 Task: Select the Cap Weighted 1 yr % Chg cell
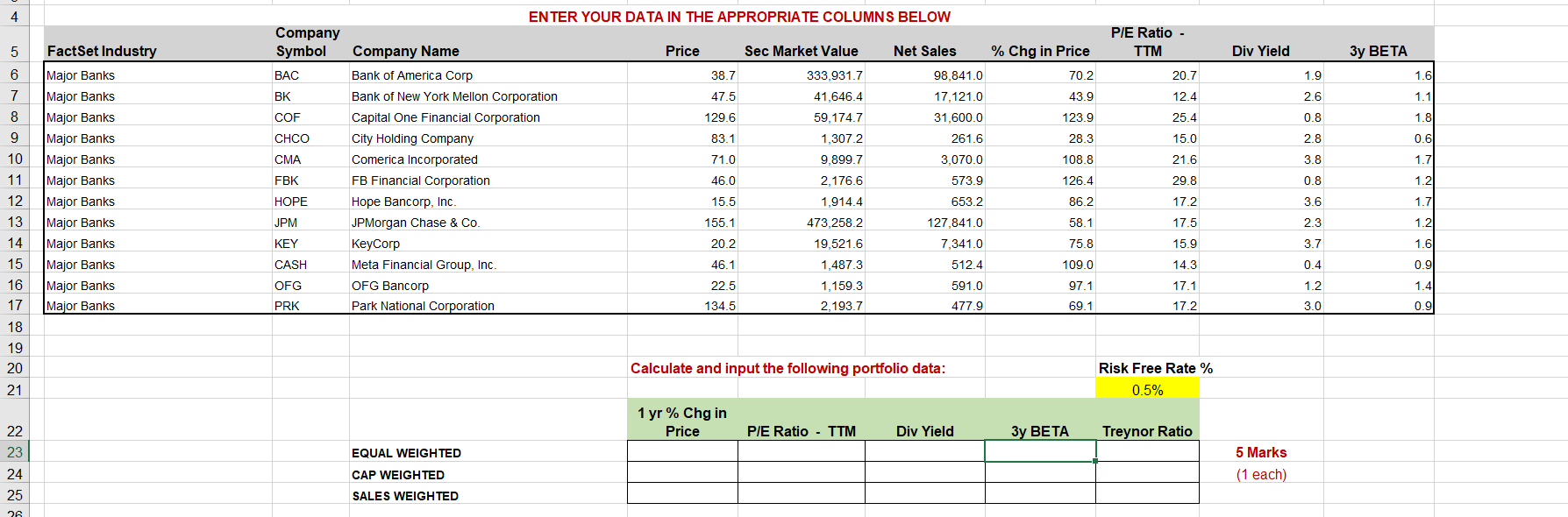[682, 472]
